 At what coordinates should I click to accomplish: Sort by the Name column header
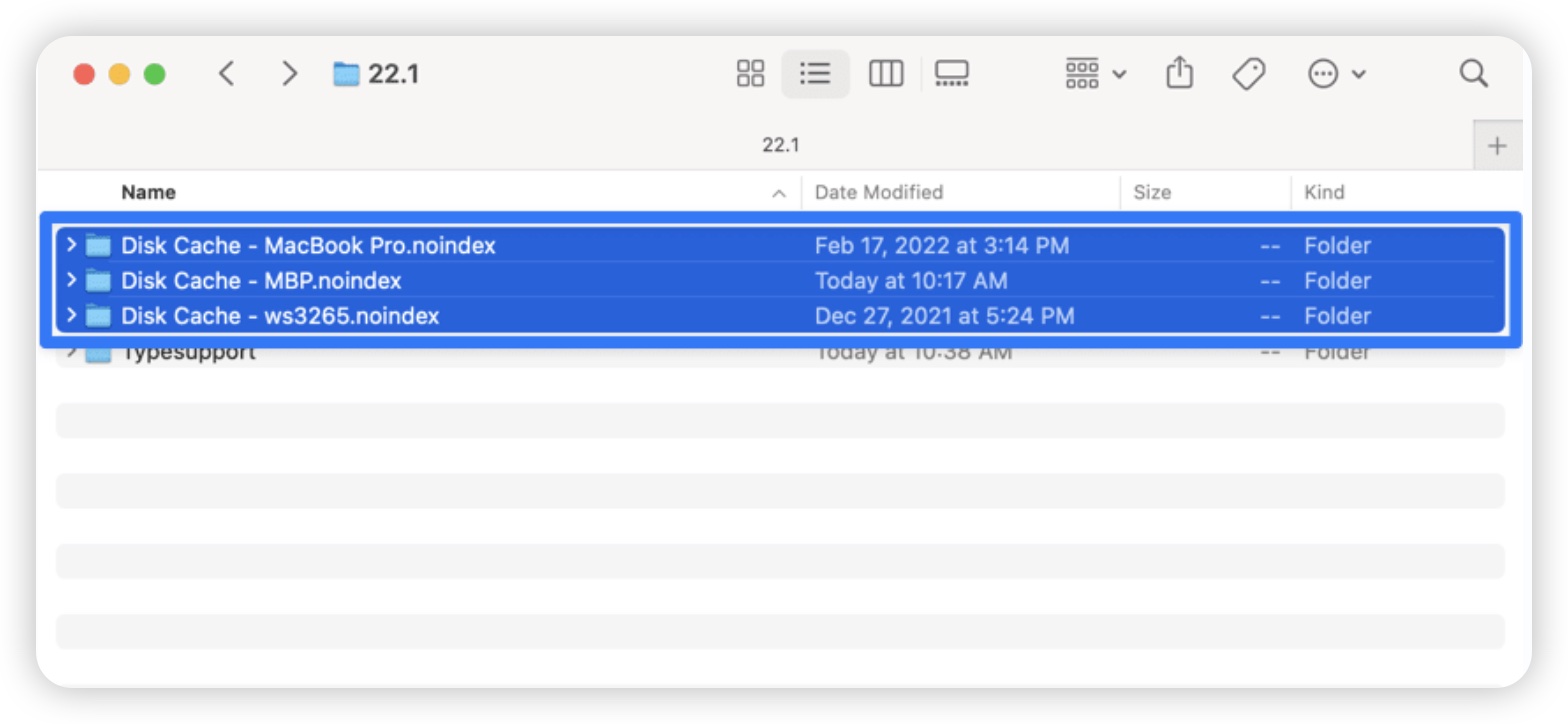pyautogui.click(x=148, y=192)
